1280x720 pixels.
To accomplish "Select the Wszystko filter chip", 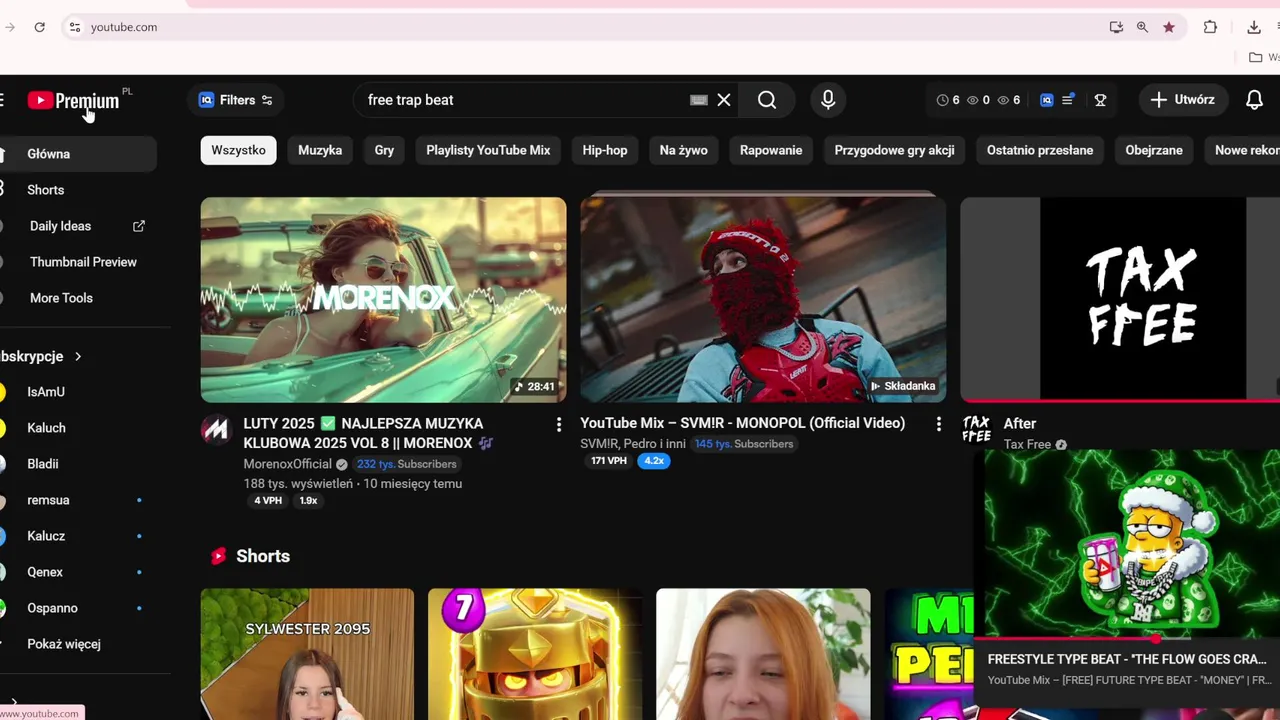I will click(x=238, y=150).
